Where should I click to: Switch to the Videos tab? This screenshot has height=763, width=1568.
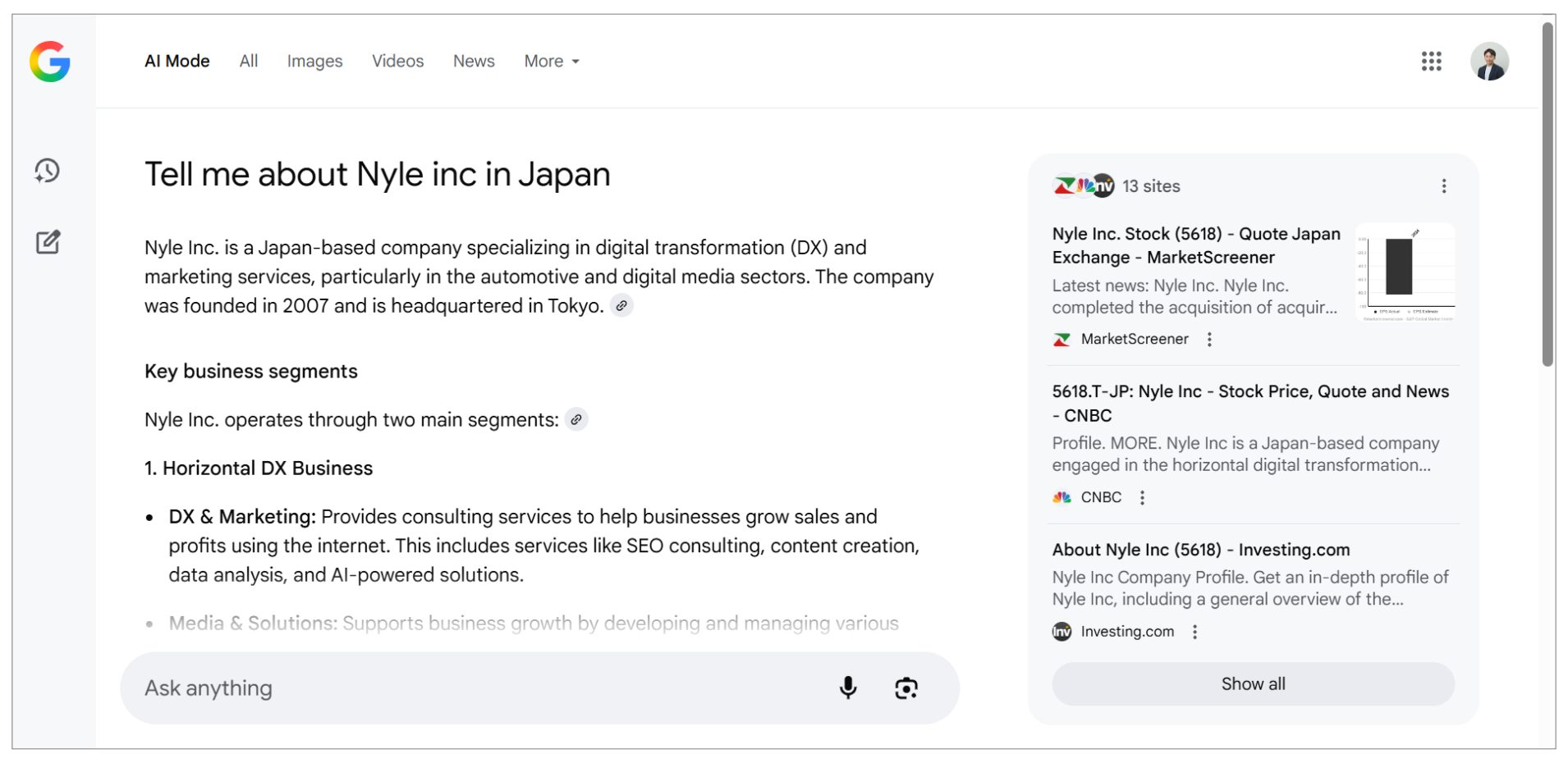[397, 62]
